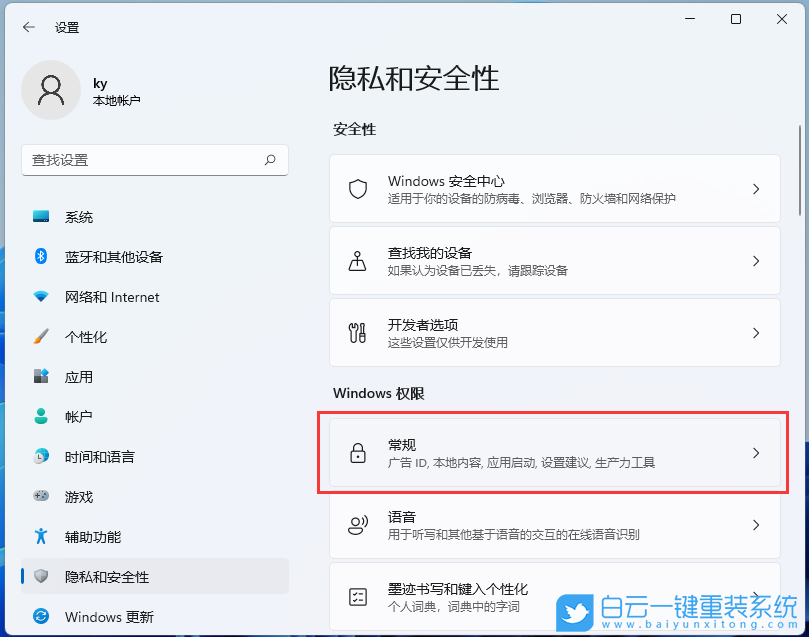809x637 pixels.
Task: Expand the 墨迹书写和键入个性化 chevron
Action: (x=756, y=597)
